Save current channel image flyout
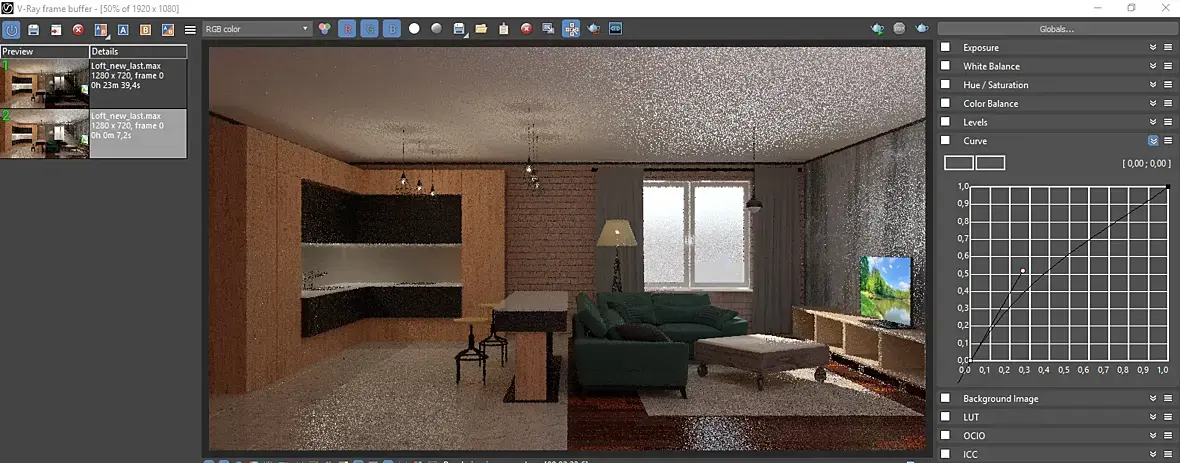The width and height of the screenshot is (1180, 463). 459,29
